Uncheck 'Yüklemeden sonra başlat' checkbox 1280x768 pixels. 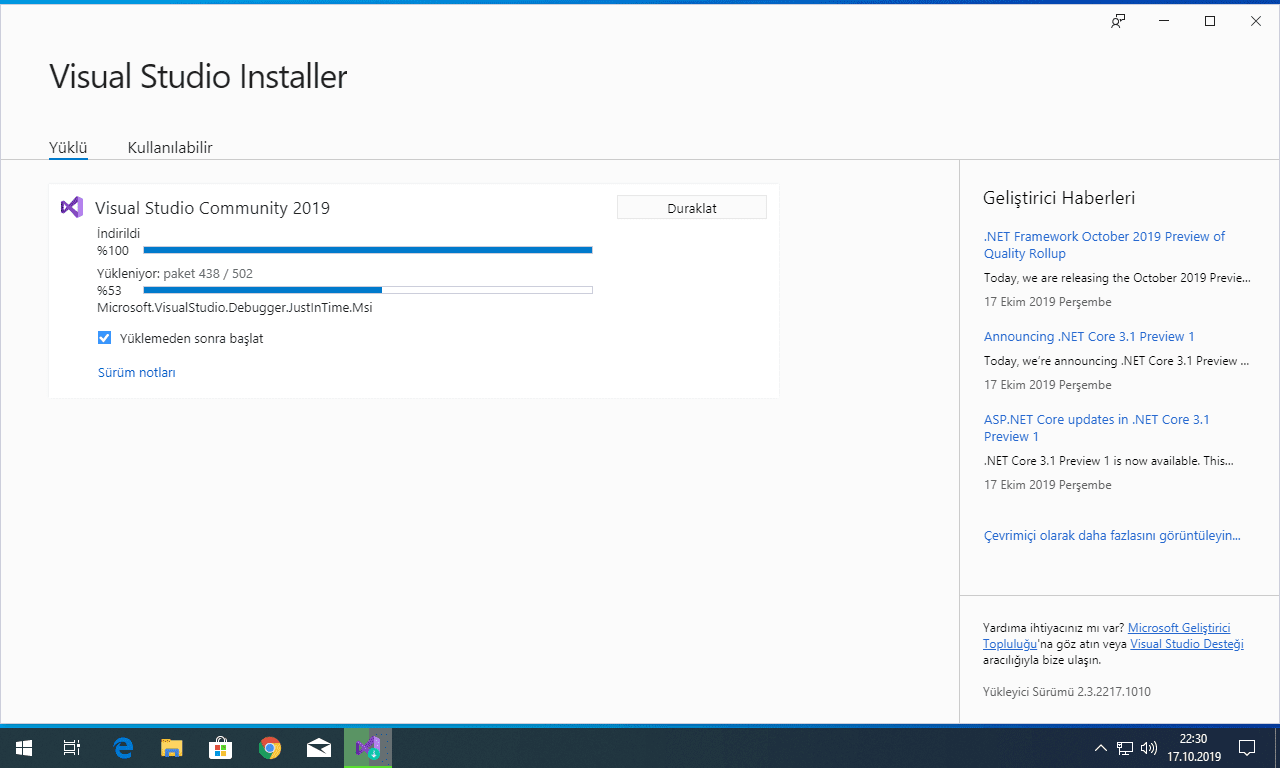point(104,338)
